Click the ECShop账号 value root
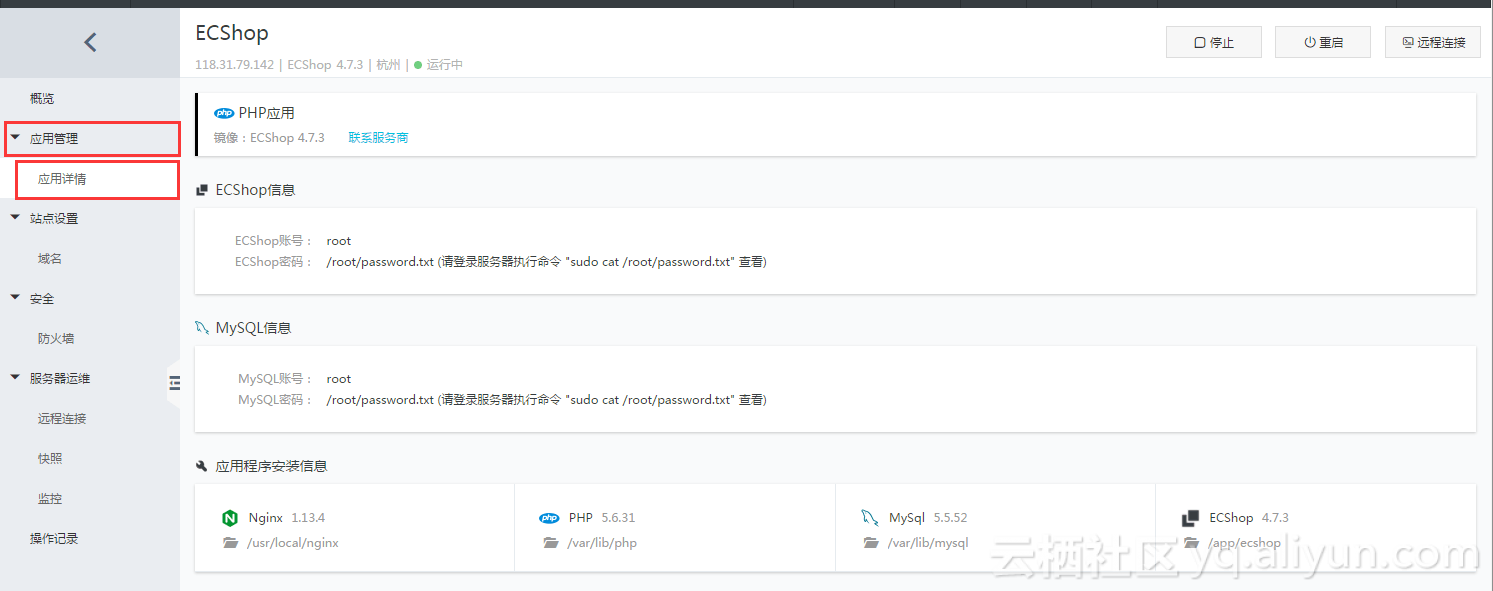Screen dimensions: 1493x591 pyautogui.click(x=339, y=241)
